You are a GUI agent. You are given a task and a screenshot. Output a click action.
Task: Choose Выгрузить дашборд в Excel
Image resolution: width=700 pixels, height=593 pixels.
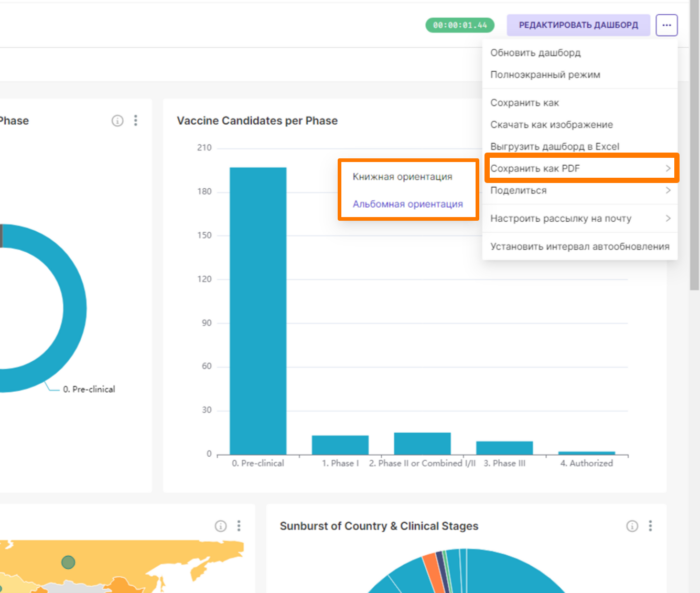coord(580,146)
